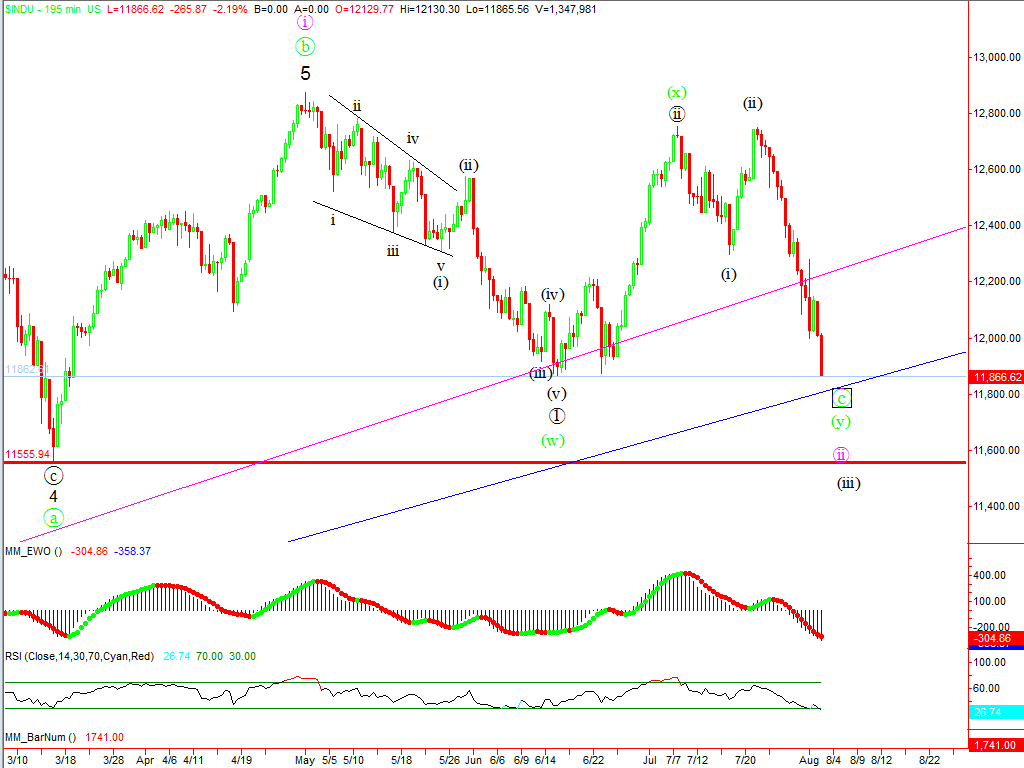This screenshot has width=1024, height=768.
Task: Select the green circled b wave label
Action: point(305,46)
